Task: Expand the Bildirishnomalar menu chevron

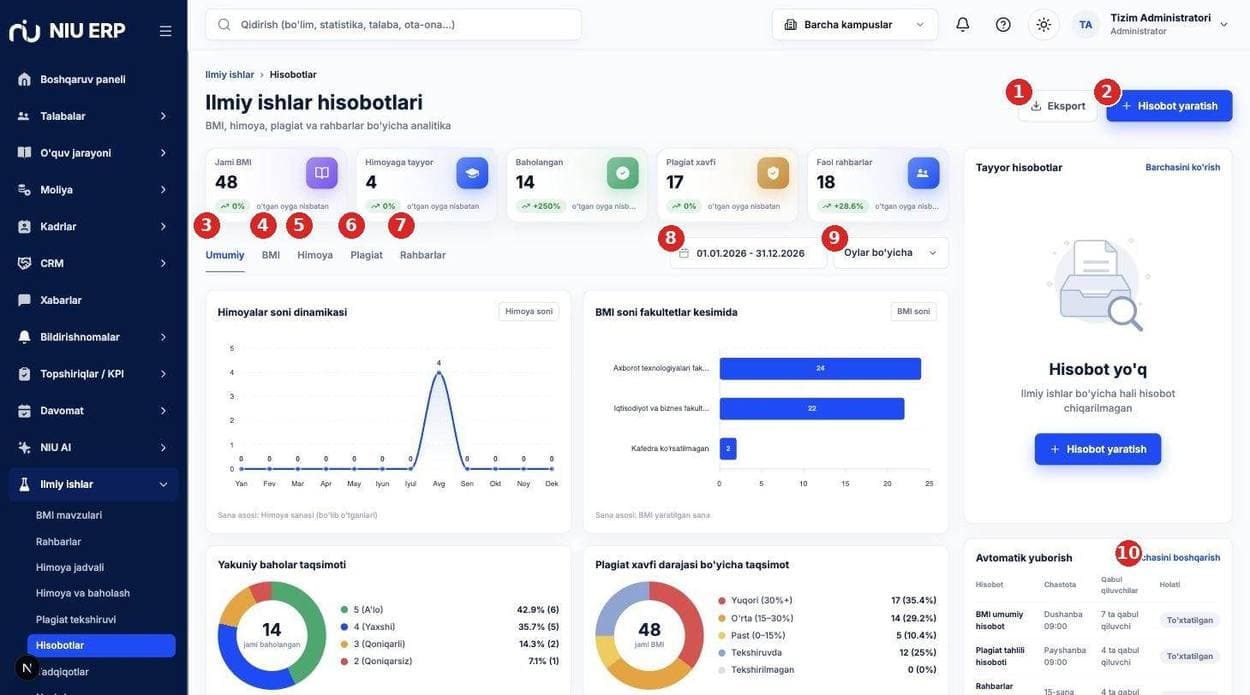Action: point(163,337)
